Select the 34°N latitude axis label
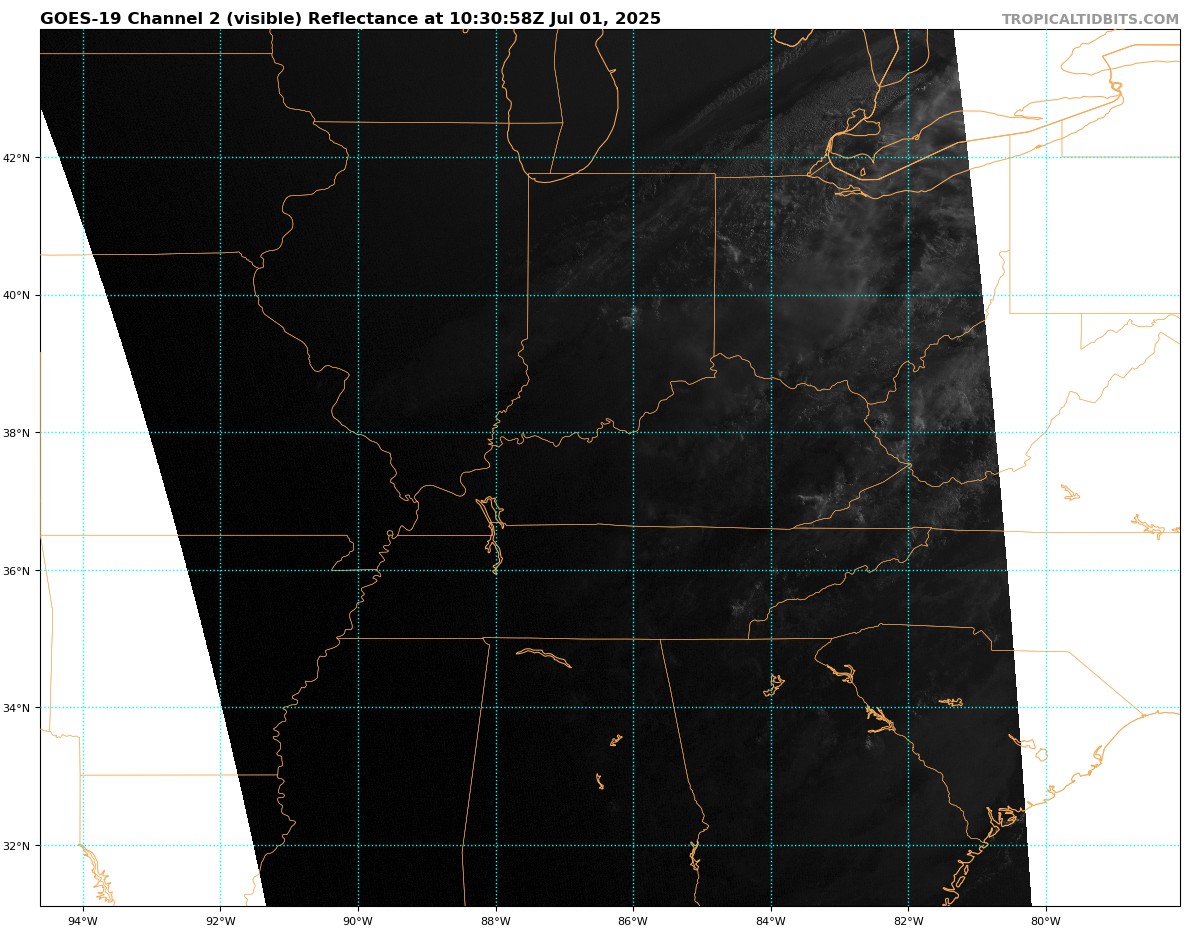 [x=17, y=708]
